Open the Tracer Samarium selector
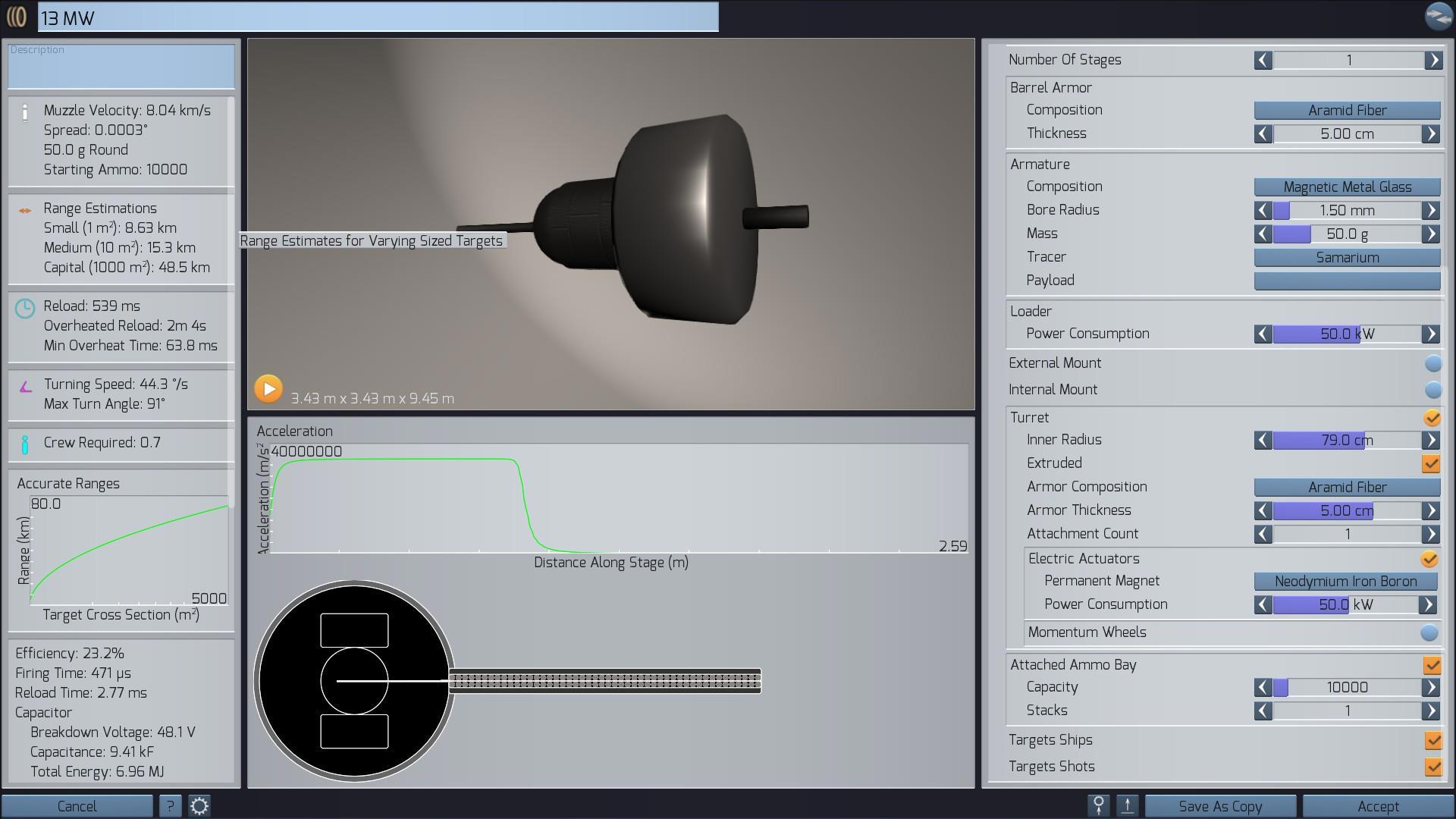The height and width of the screenshot is (819, 1456). (x=1347, y=258)
